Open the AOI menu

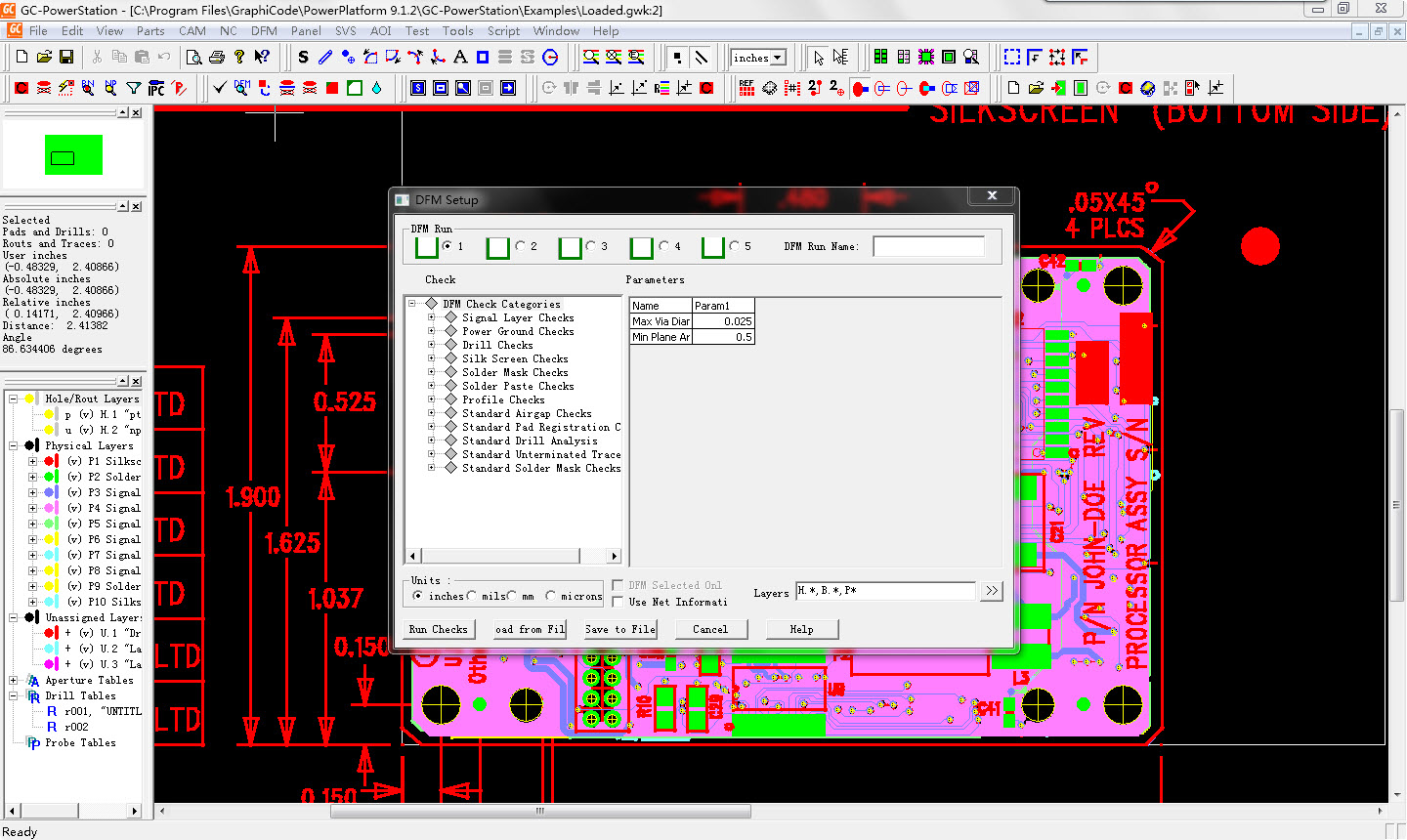381,30
